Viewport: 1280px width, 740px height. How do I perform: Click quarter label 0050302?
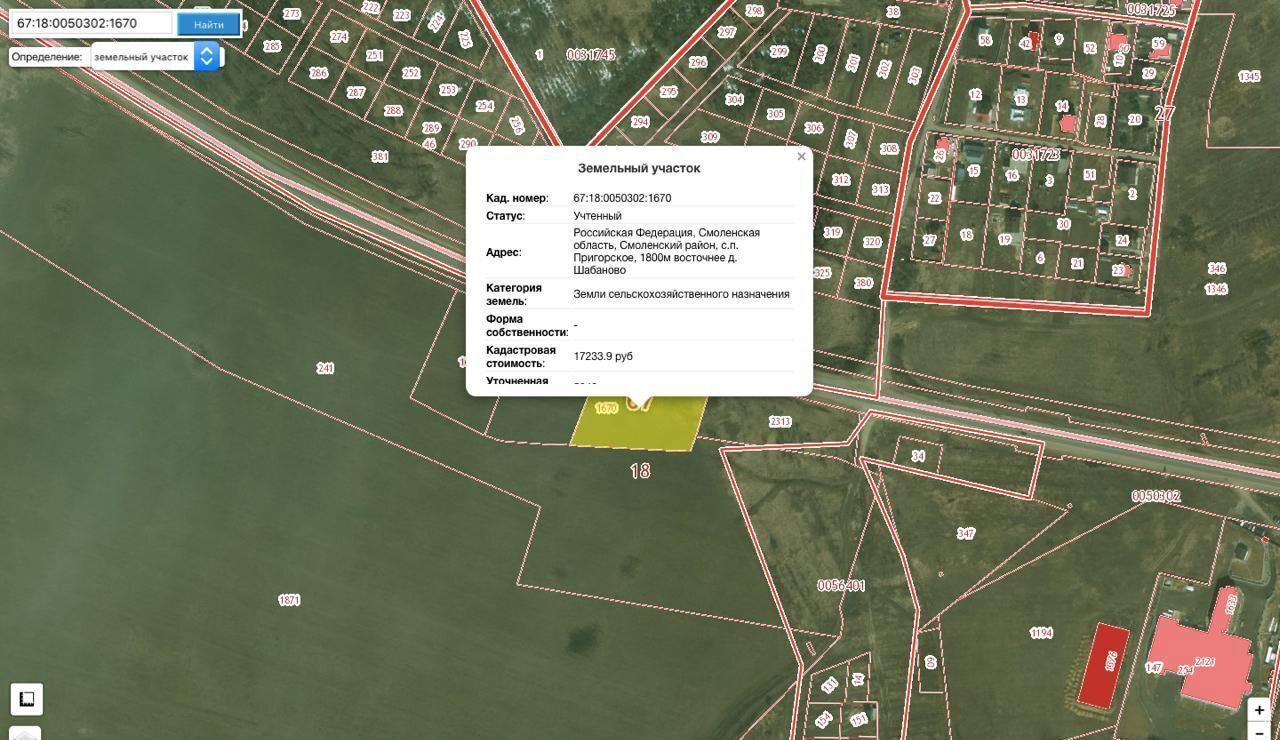[x=1156, y=496]
